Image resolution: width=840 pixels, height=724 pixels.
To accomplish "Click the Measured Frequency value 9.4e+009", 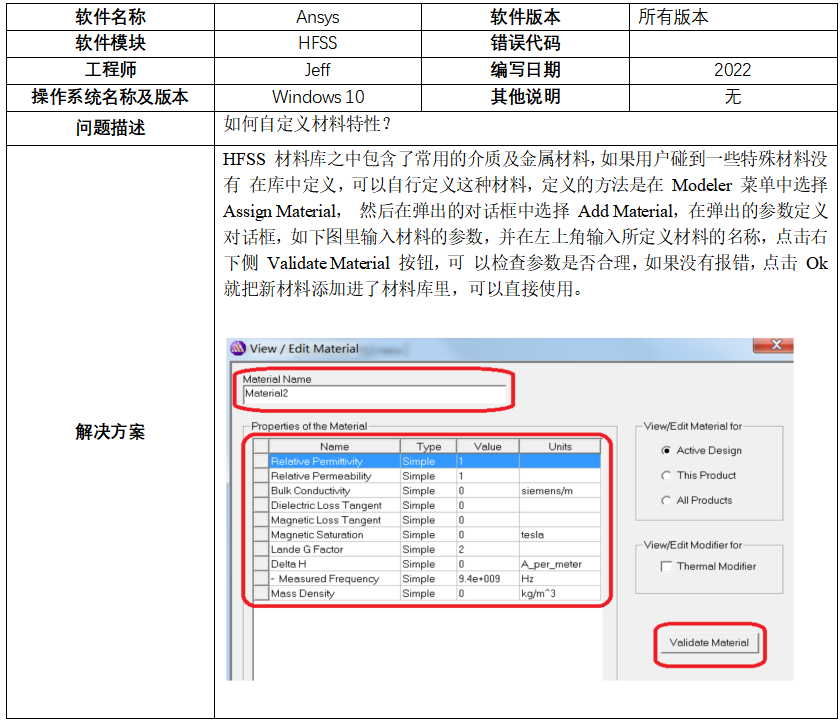I will coord(487,579).
